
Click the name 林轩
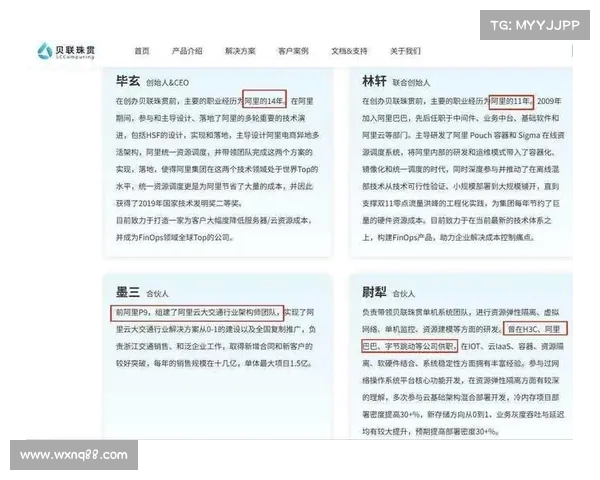point(375,81)
